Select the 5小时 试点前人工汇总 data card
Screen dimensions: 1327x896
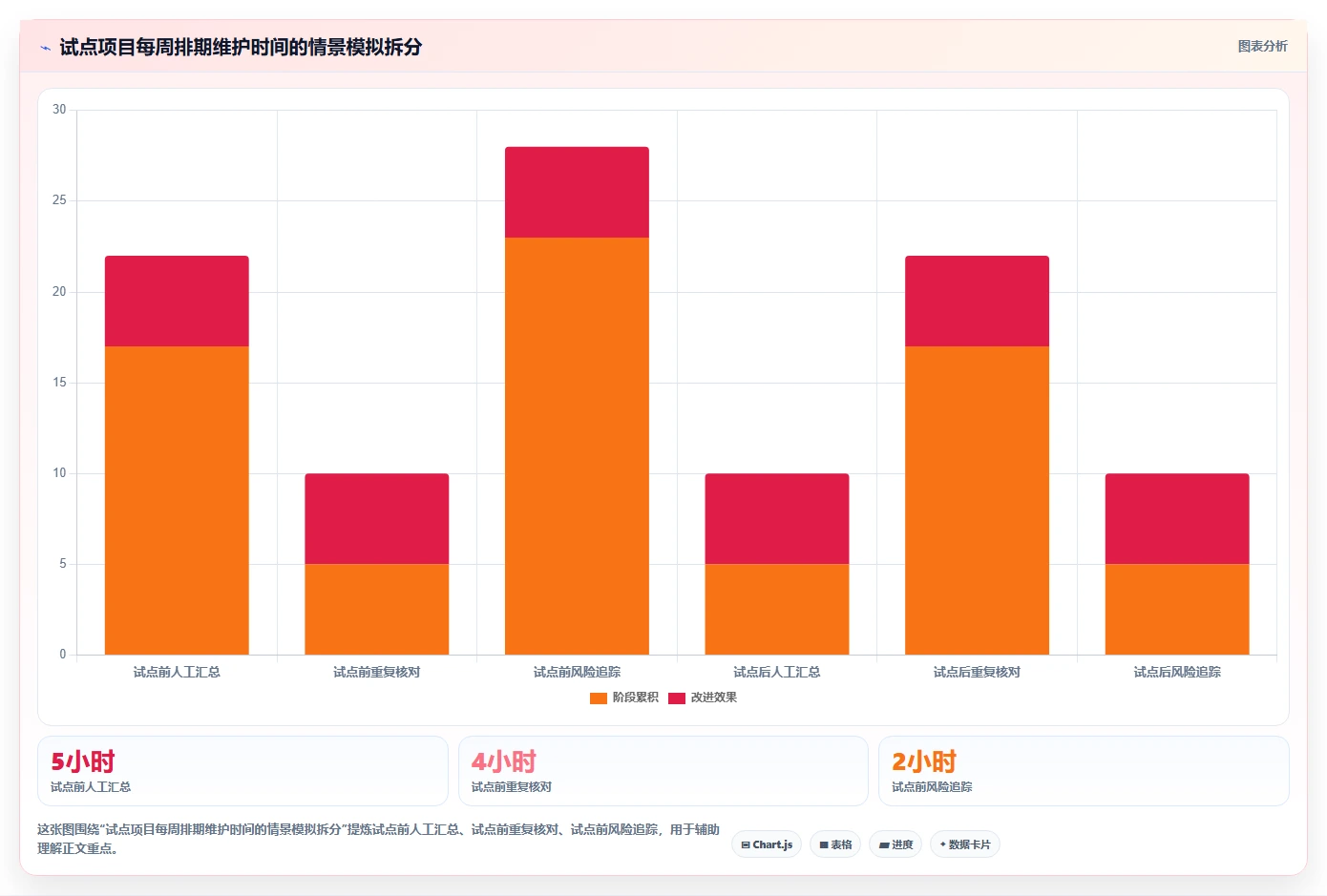(242, 771)
